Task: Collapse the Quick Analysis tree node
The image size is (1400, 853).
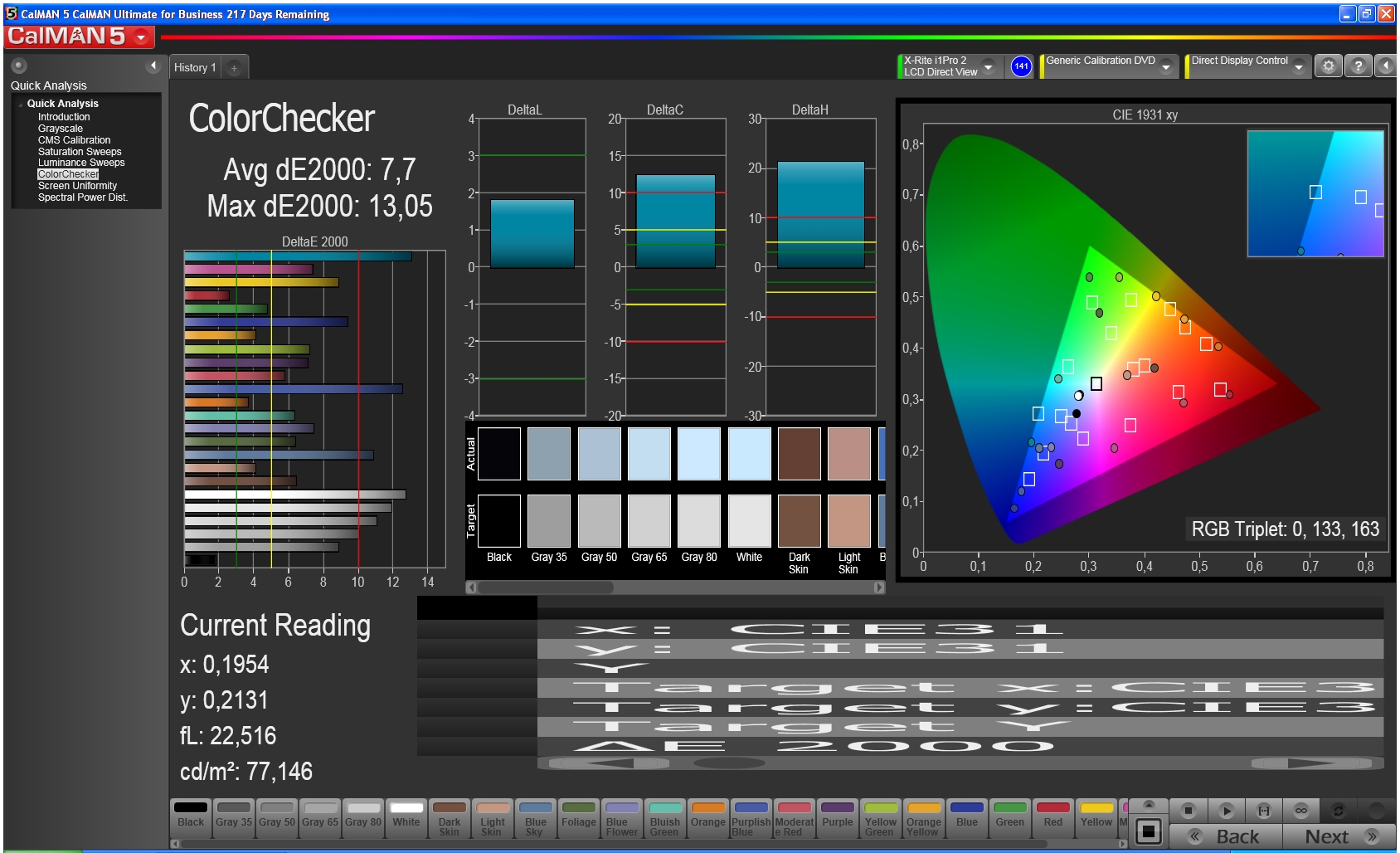Action: click(20, 105)
